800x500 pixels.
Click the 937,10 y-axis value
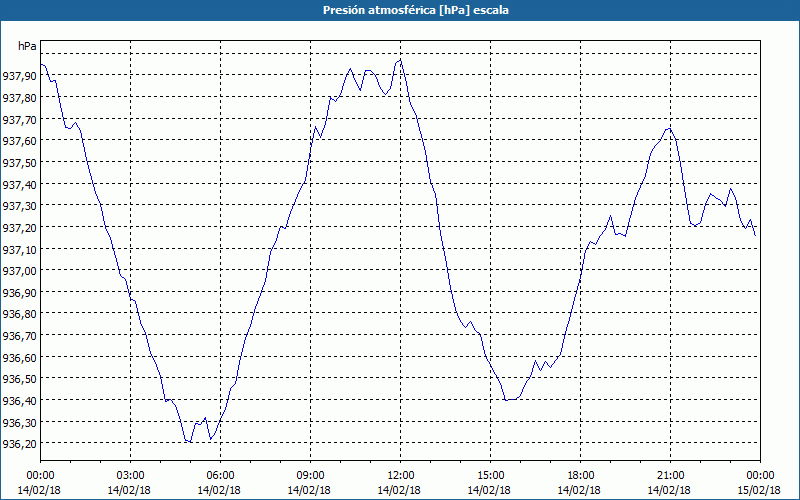pos(19,249)
